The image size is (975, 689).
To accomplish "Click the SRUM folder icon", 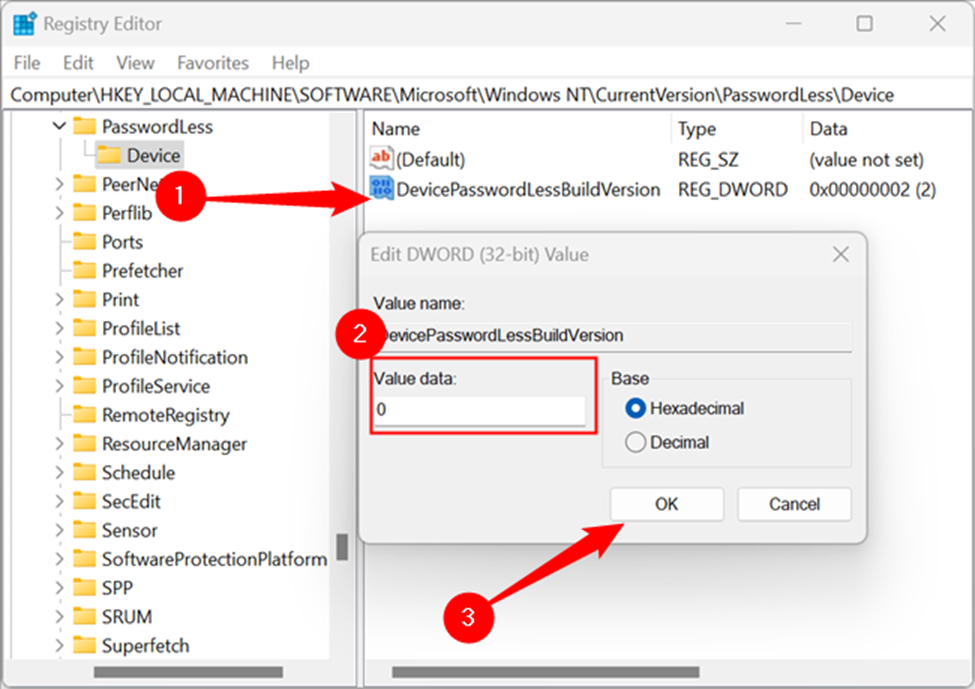I will 84,616.
